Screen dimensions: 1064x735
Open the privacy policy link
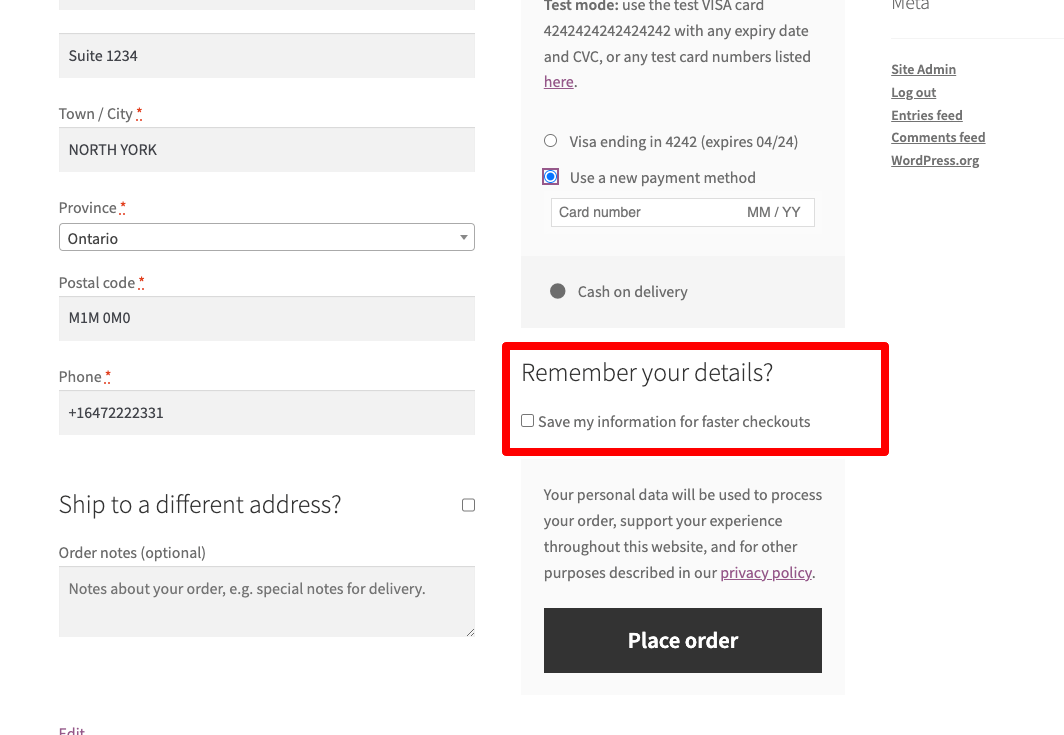(766, 572)
